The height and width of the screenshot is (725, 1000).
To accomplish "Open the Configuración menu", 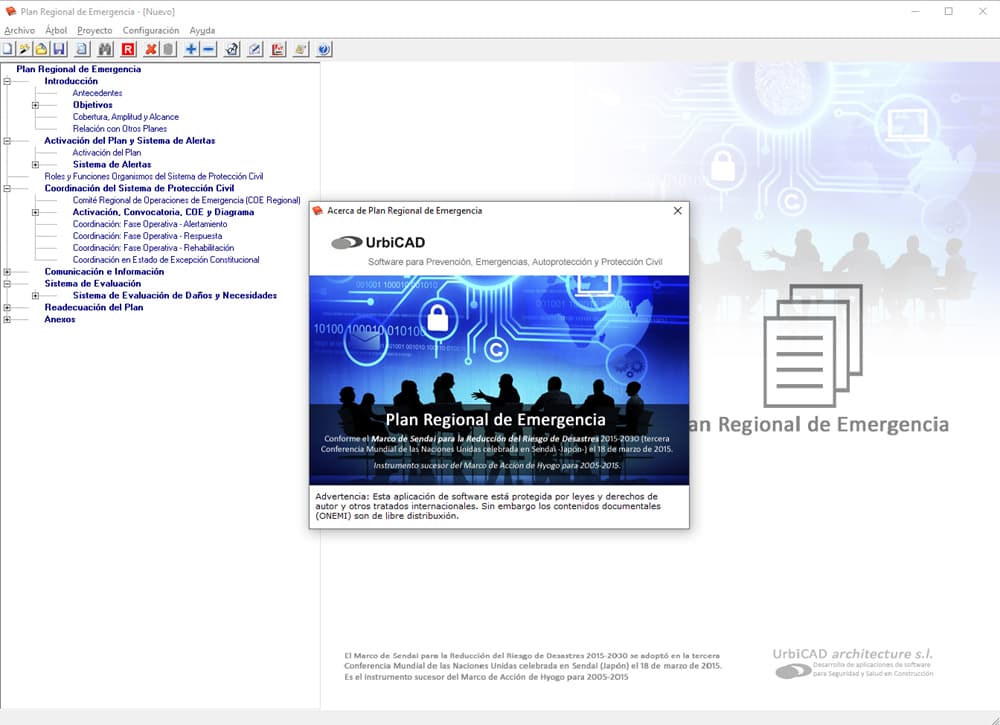I will pyautogui.click(x=151, y=30).
